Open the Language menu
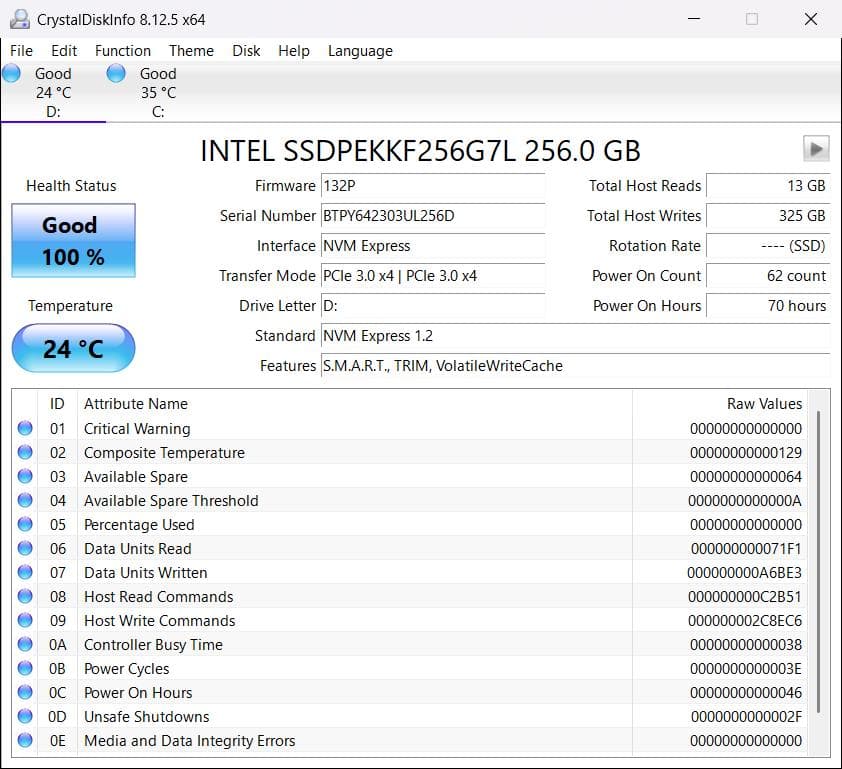This screenshot has width=842, height=769. [x=359, y=50]
